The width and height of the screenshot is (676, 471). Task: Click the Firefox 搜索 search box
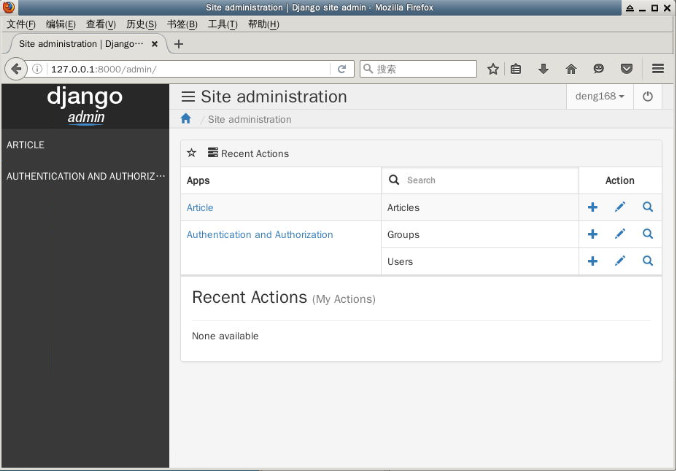point(418,69)
